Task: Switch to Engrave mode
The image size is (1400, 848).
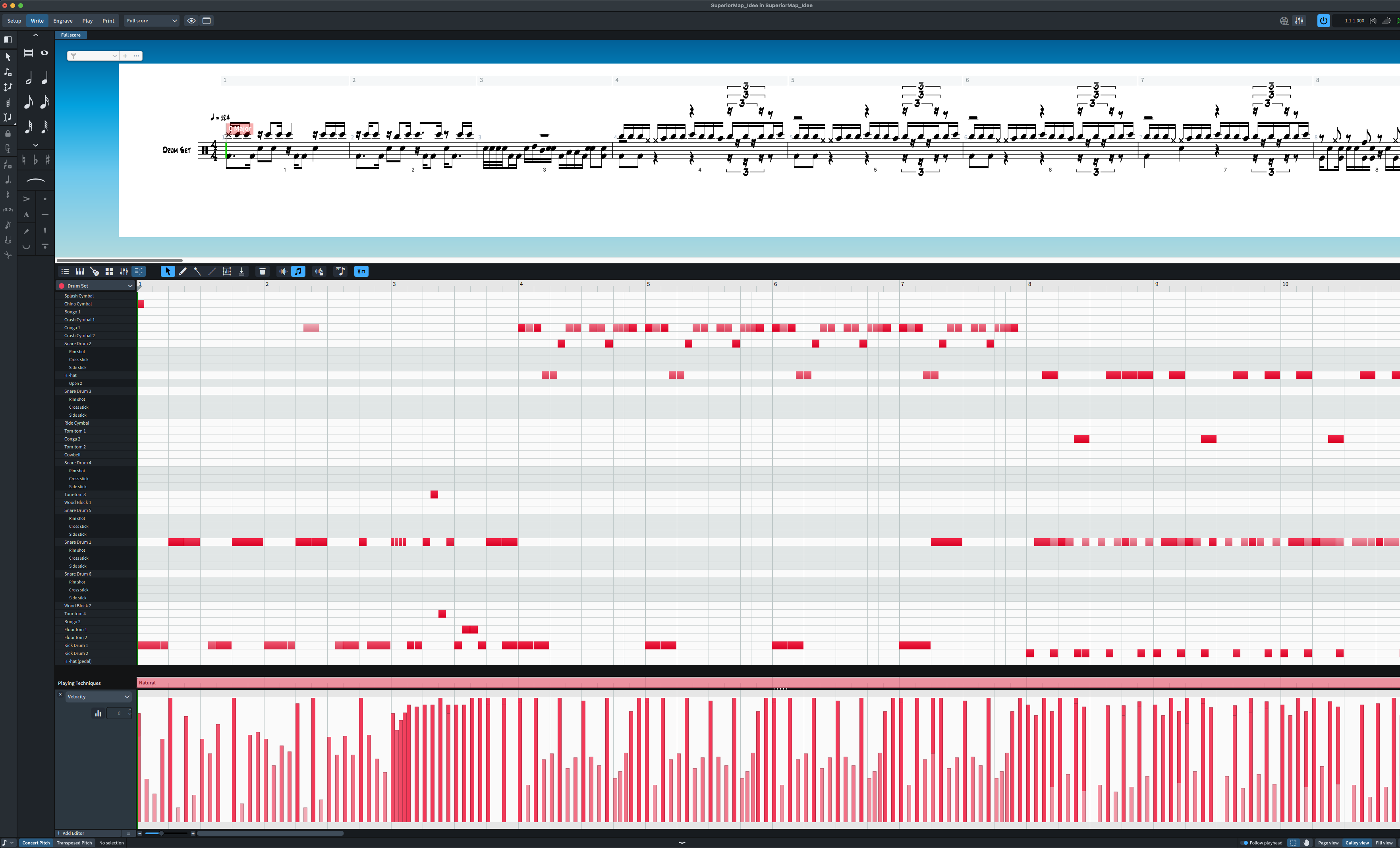Action: click(62, 21)
